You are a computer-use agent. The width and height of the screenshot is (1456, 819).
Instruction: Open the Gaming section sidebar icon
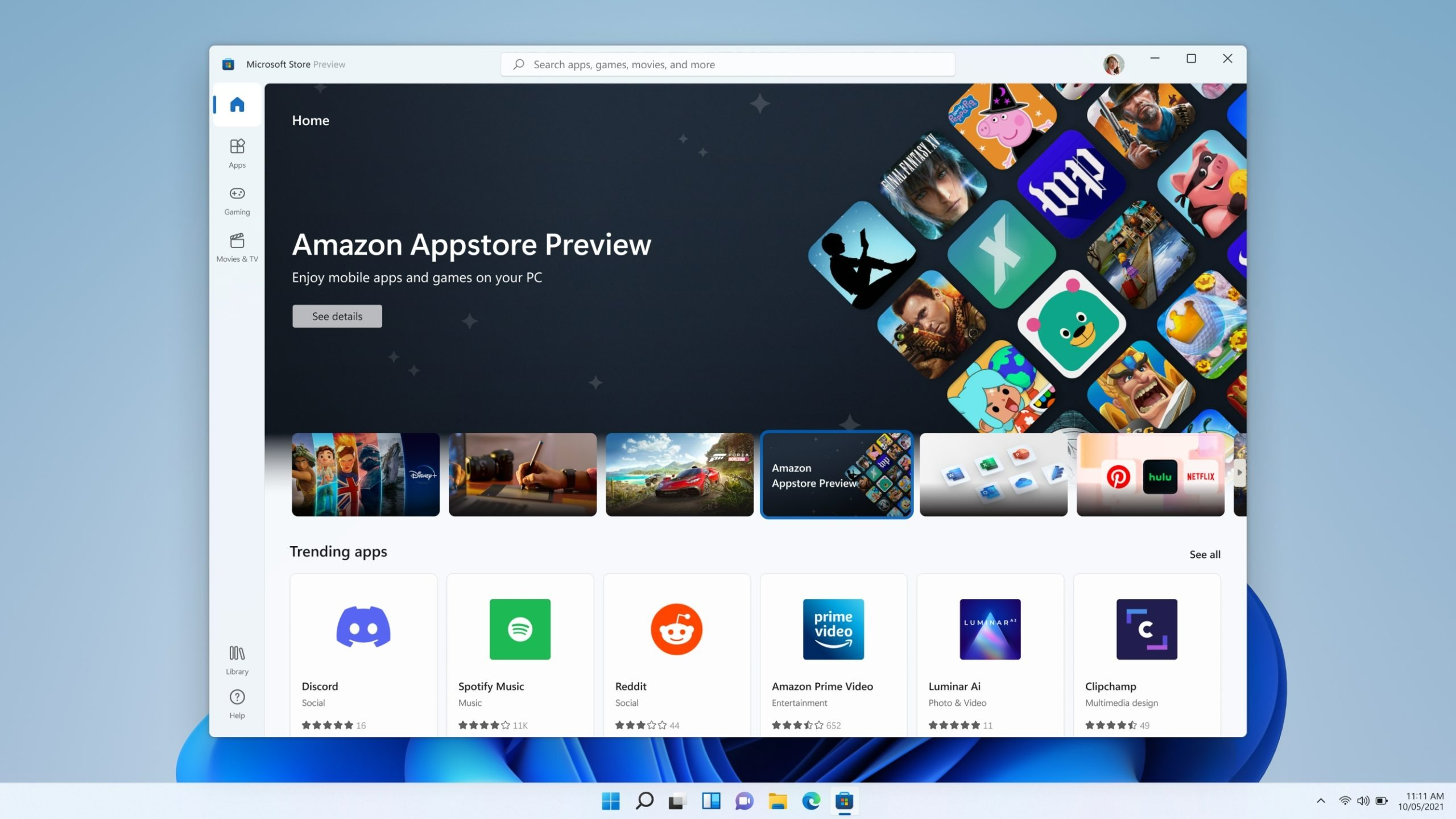(x=237, y=199)
